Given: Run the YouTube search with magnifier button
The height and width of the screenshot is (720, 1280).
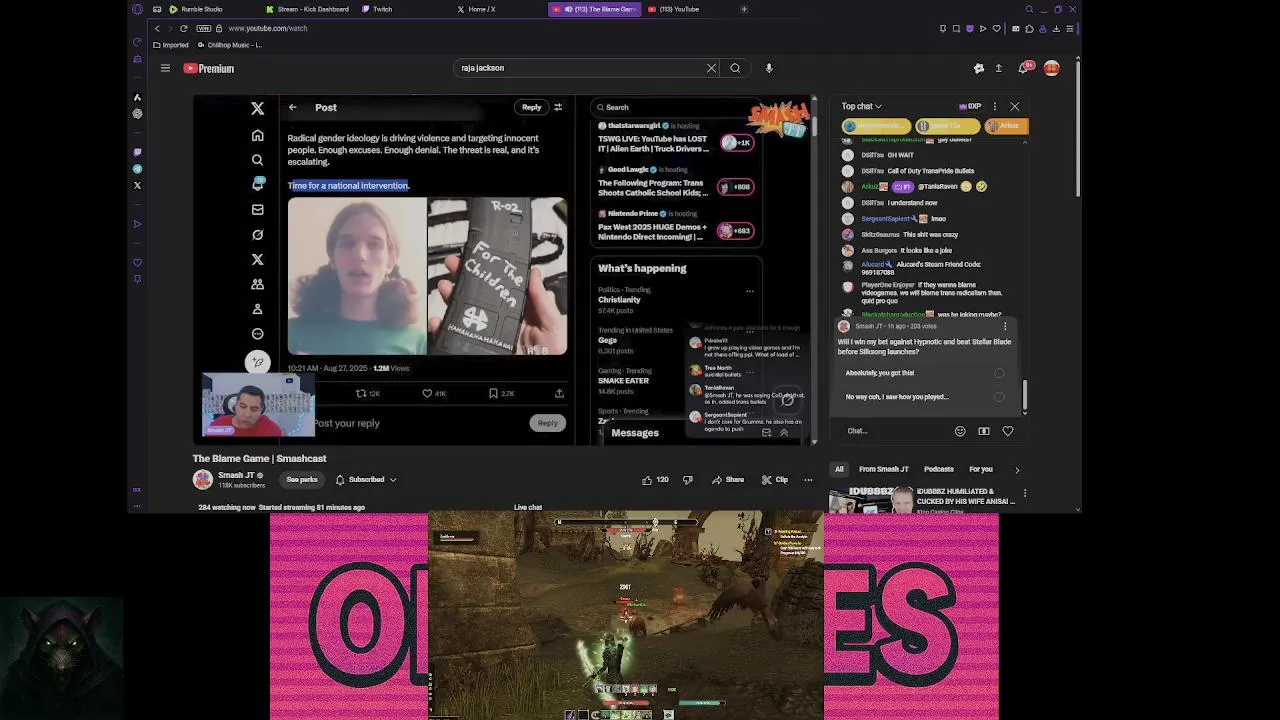Looking at the screenshot, I should pyautogui.click(x=735, y=68).
